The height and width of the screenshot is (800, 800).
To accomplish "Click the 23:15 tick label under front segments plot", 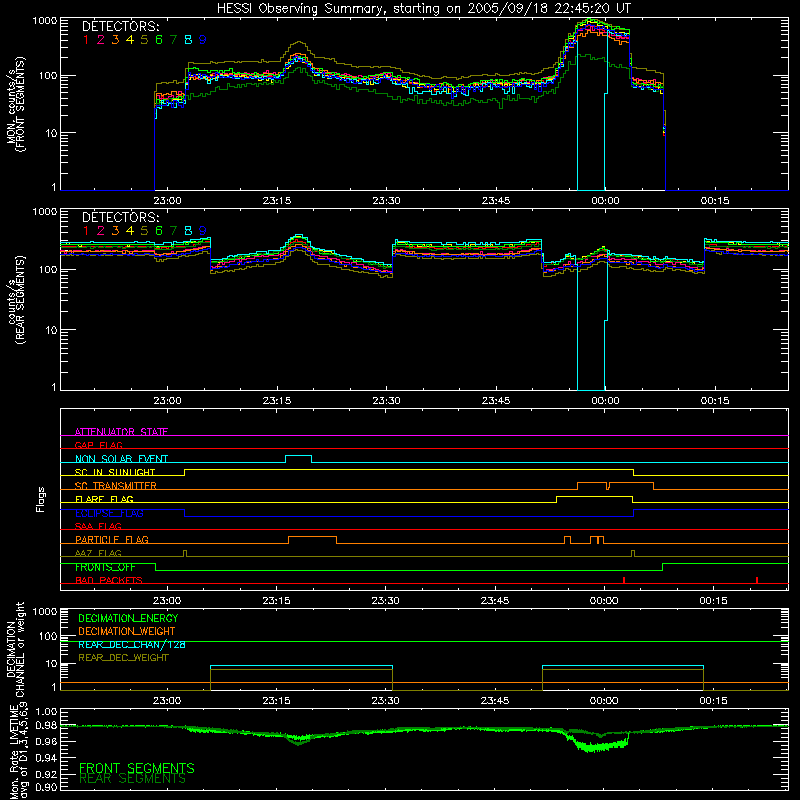I will [277, 201].
